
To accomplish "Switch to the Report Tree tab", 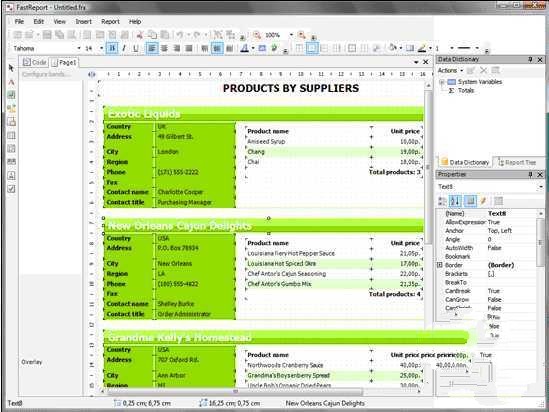I will 517,162.
